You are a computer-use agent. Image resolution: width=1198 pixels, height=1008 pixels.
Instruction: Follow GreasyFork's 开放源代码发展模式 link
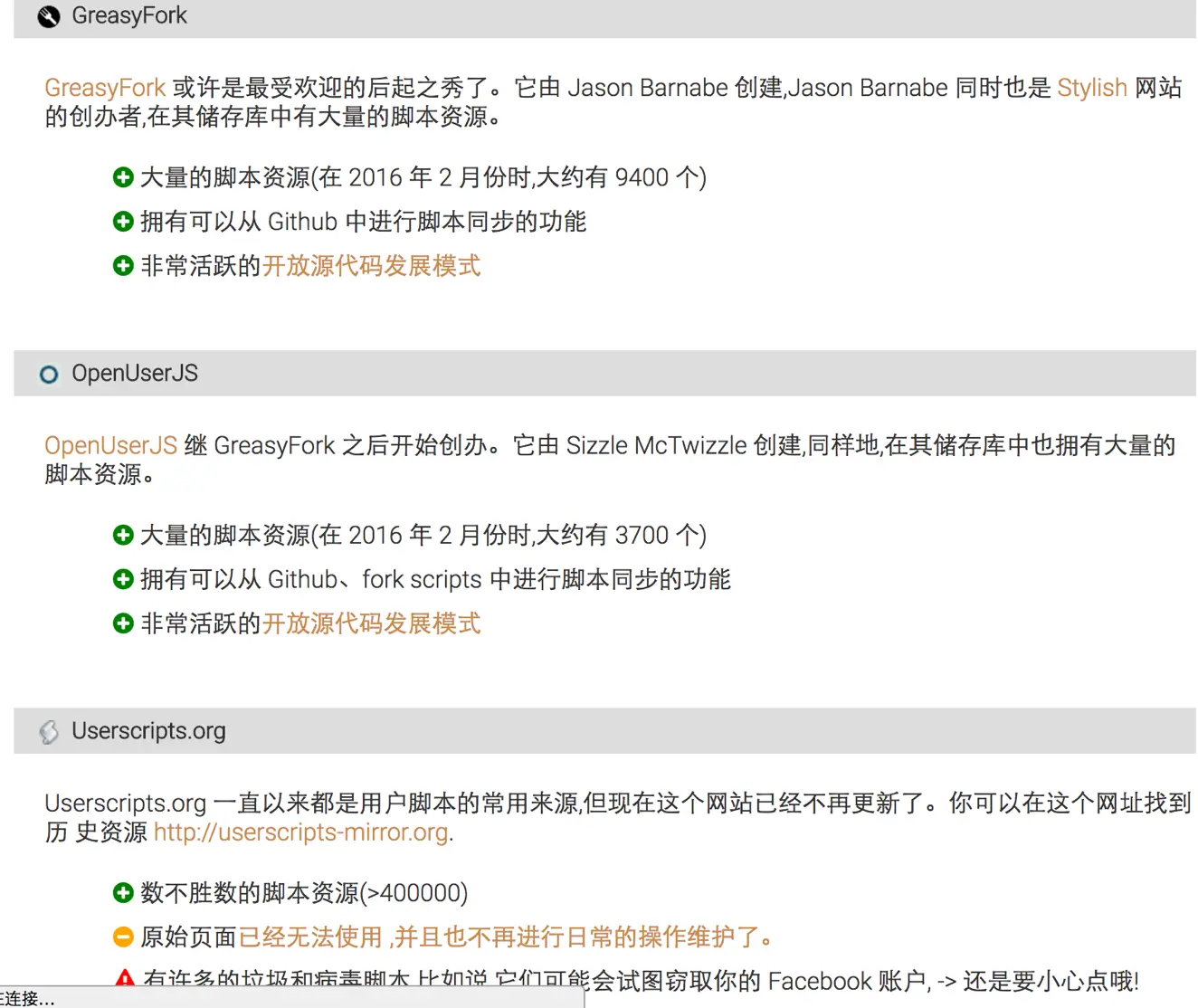pyautogui.click(x=371, y=266)
